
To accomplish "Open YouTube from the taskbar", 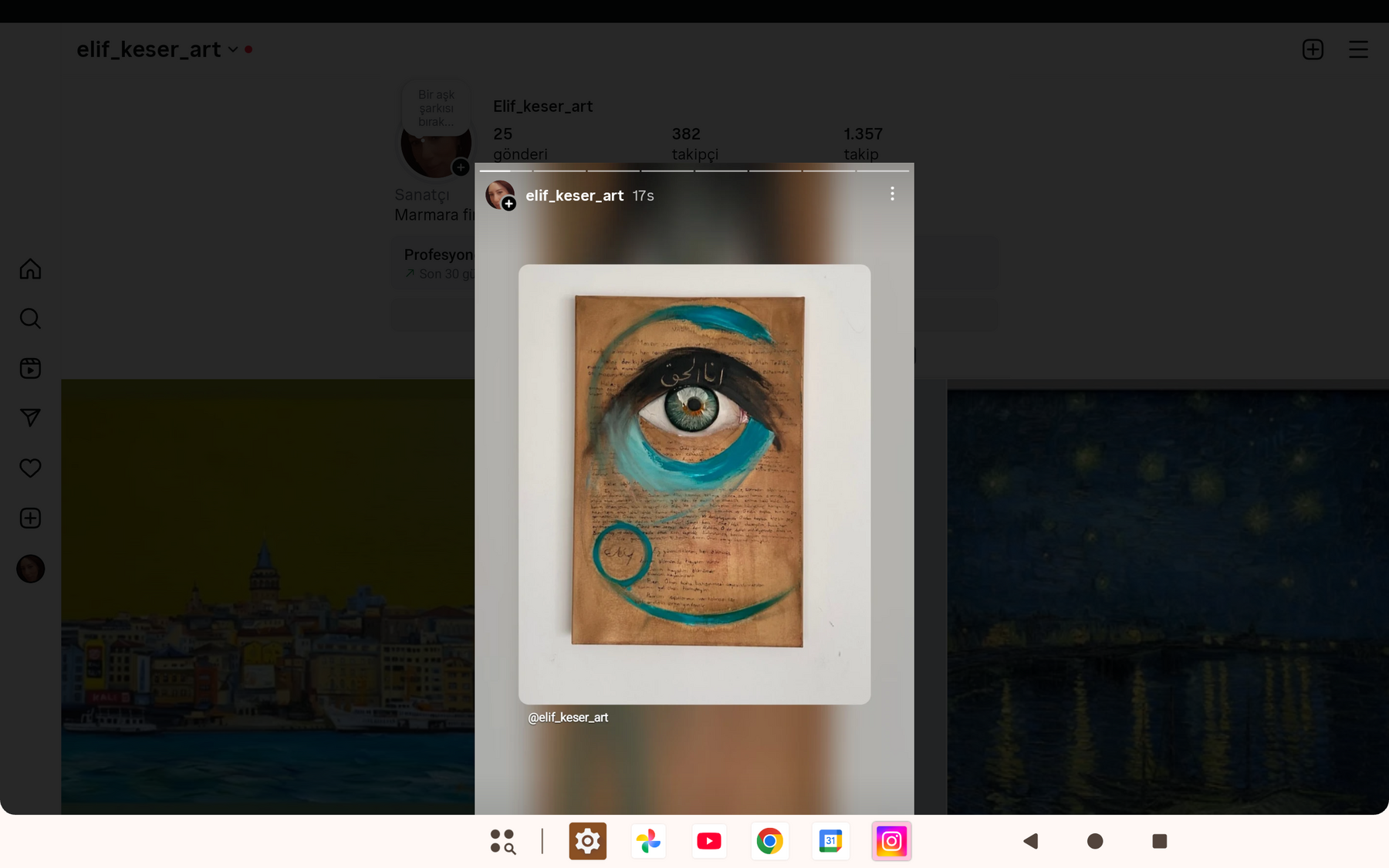I will 708,841.
